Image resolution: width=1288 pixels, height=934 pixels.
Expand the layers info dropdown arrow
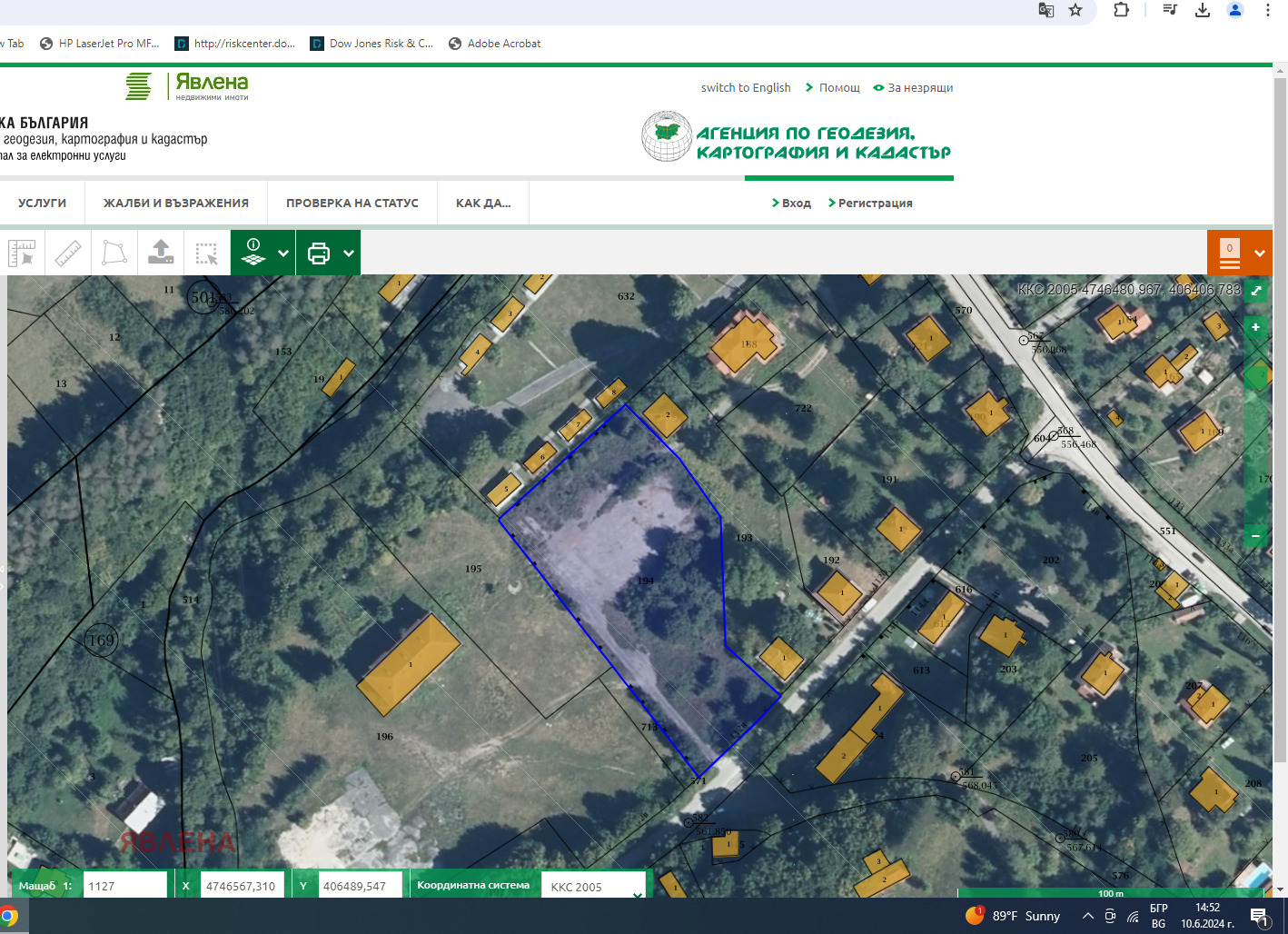pyautogui.click(x=283, y=253)
